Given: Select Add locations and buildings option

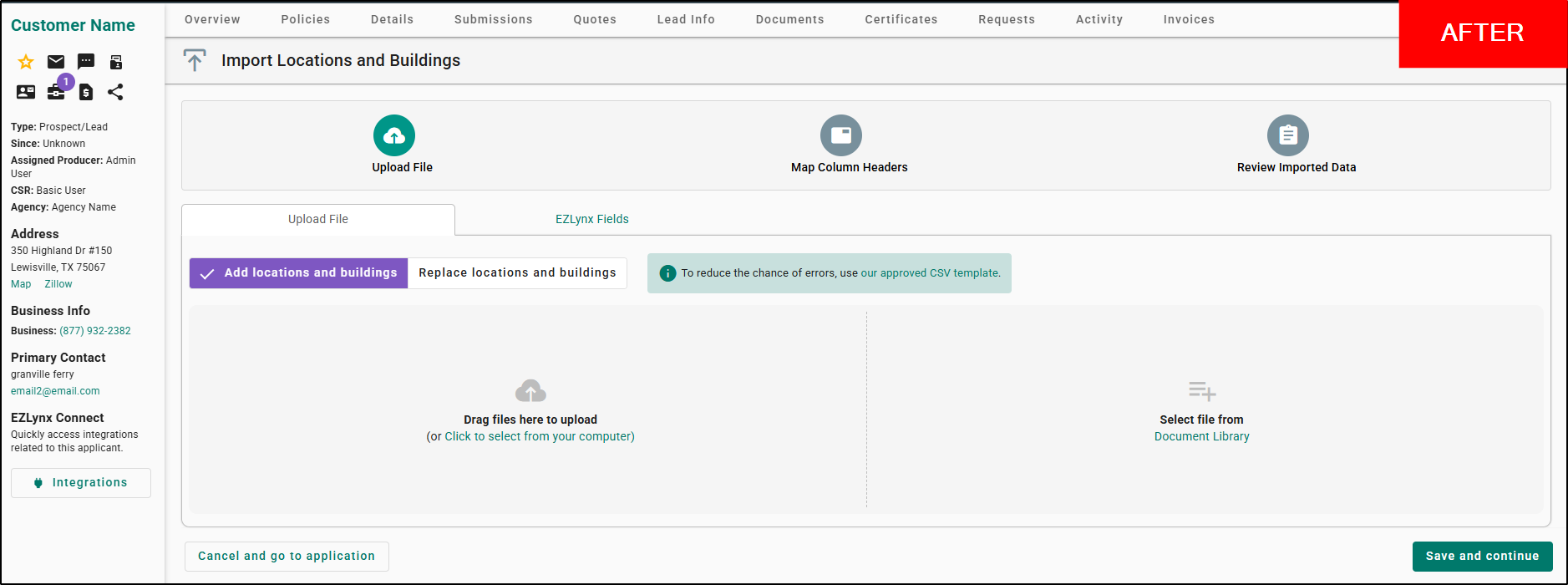Looking at the screenshot, I should coord(299,273).
